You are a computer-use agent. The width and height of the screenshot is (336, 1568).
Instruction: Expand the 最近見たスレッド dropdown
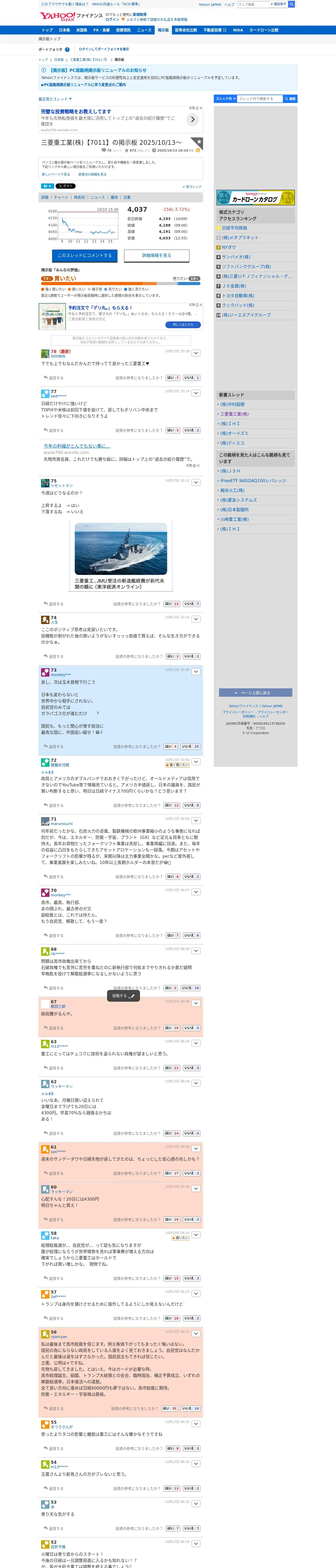tap(55, 99)
